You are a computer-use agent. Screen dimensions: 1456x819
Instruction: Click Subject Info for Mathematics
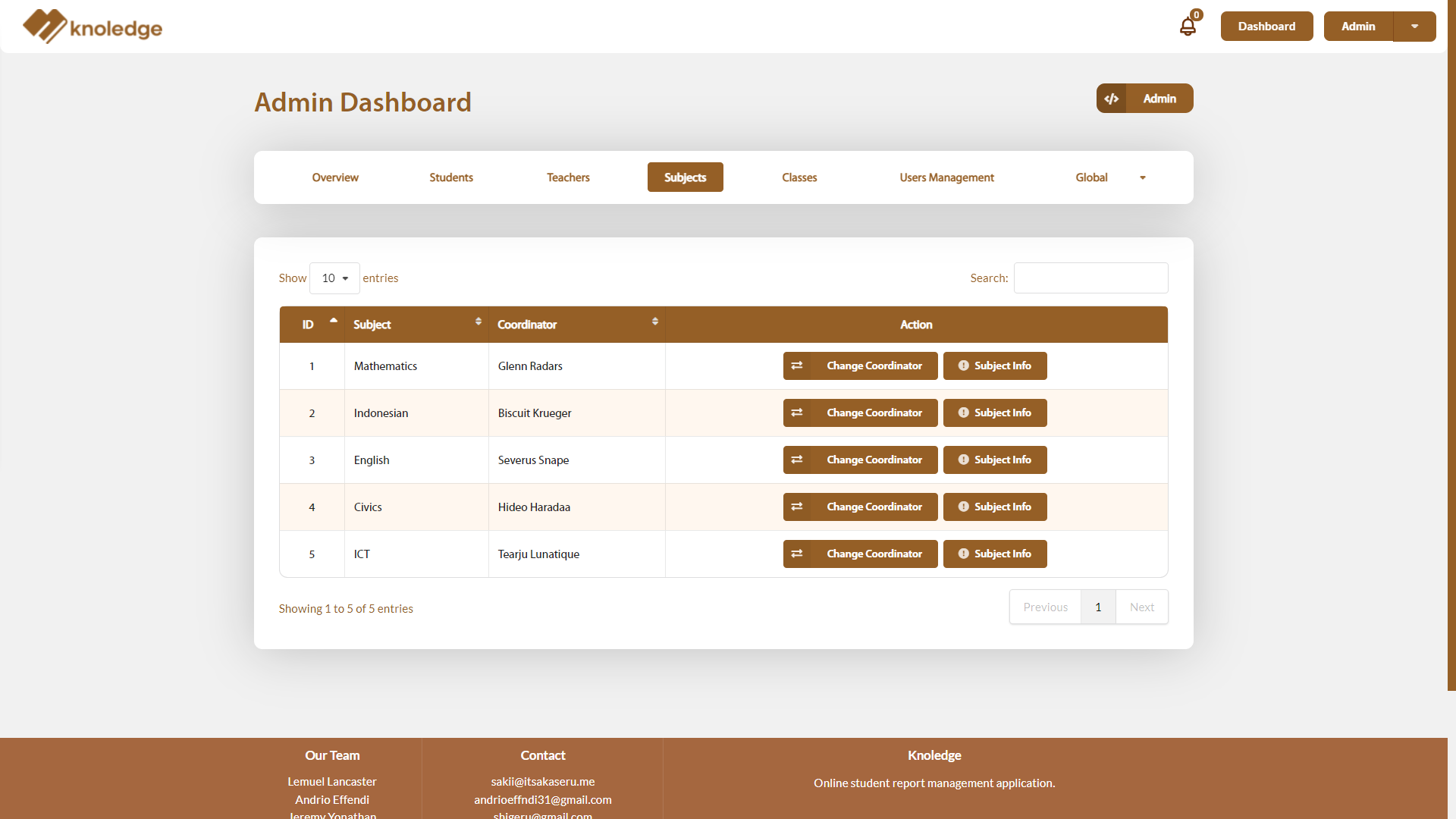(x=996, y=365)
